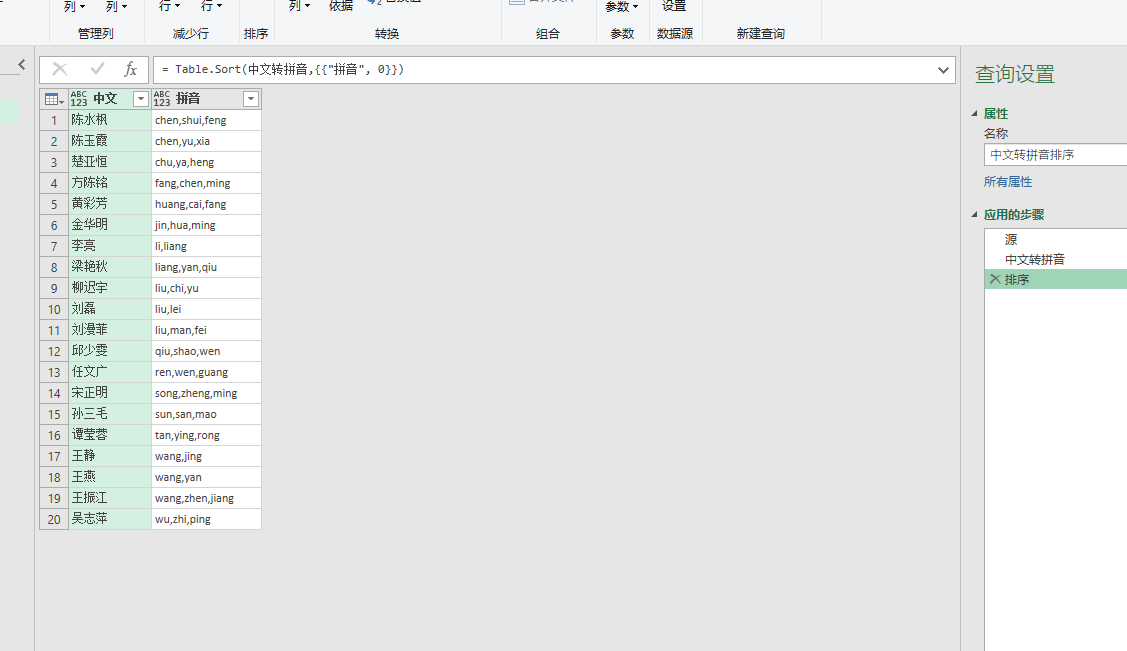The image size is (1127, 651).
Task: Click the cancel (X) icon in formula bar
Action: [x=59, y=70]
